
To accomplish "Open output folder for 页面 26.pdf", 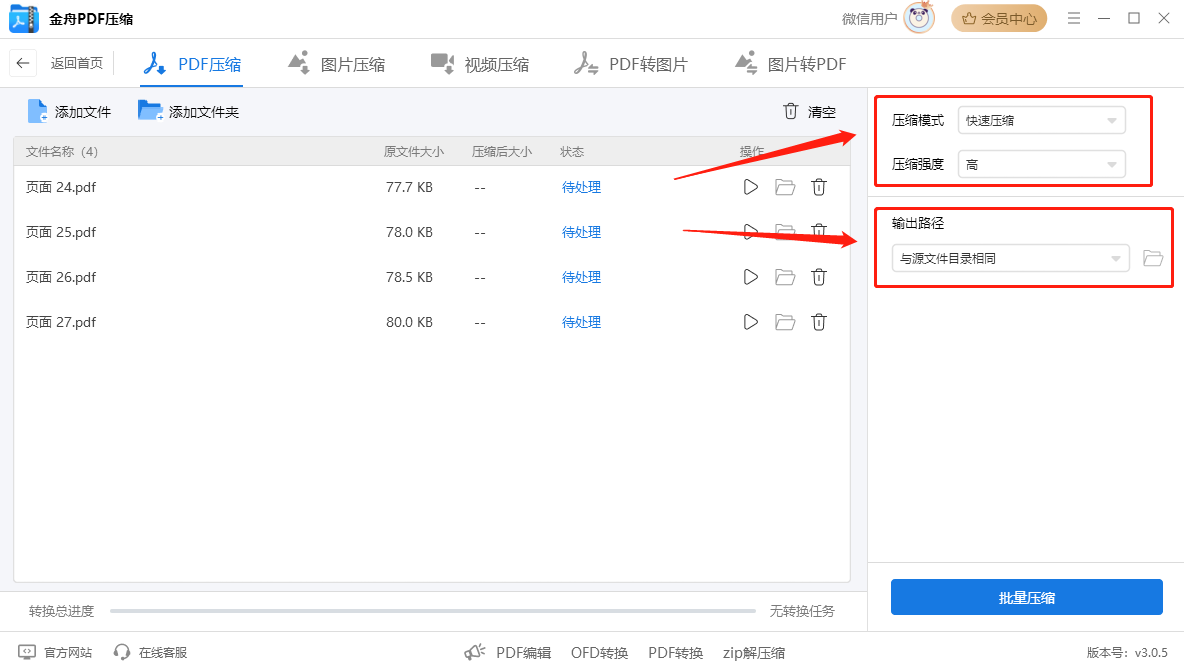I will [785, 277].
